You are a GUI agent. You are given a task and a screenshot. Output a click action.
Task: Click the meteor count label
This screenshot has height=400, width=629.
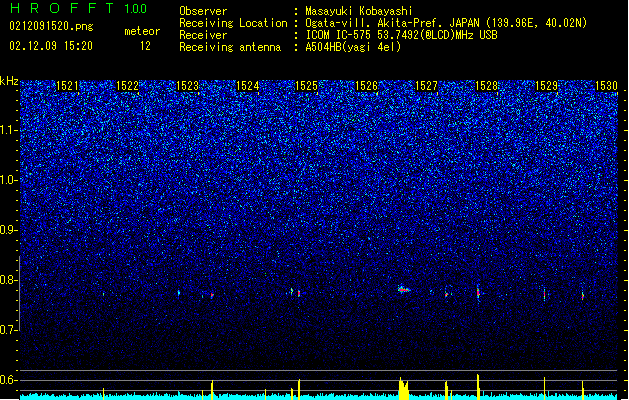coord(142,31)
